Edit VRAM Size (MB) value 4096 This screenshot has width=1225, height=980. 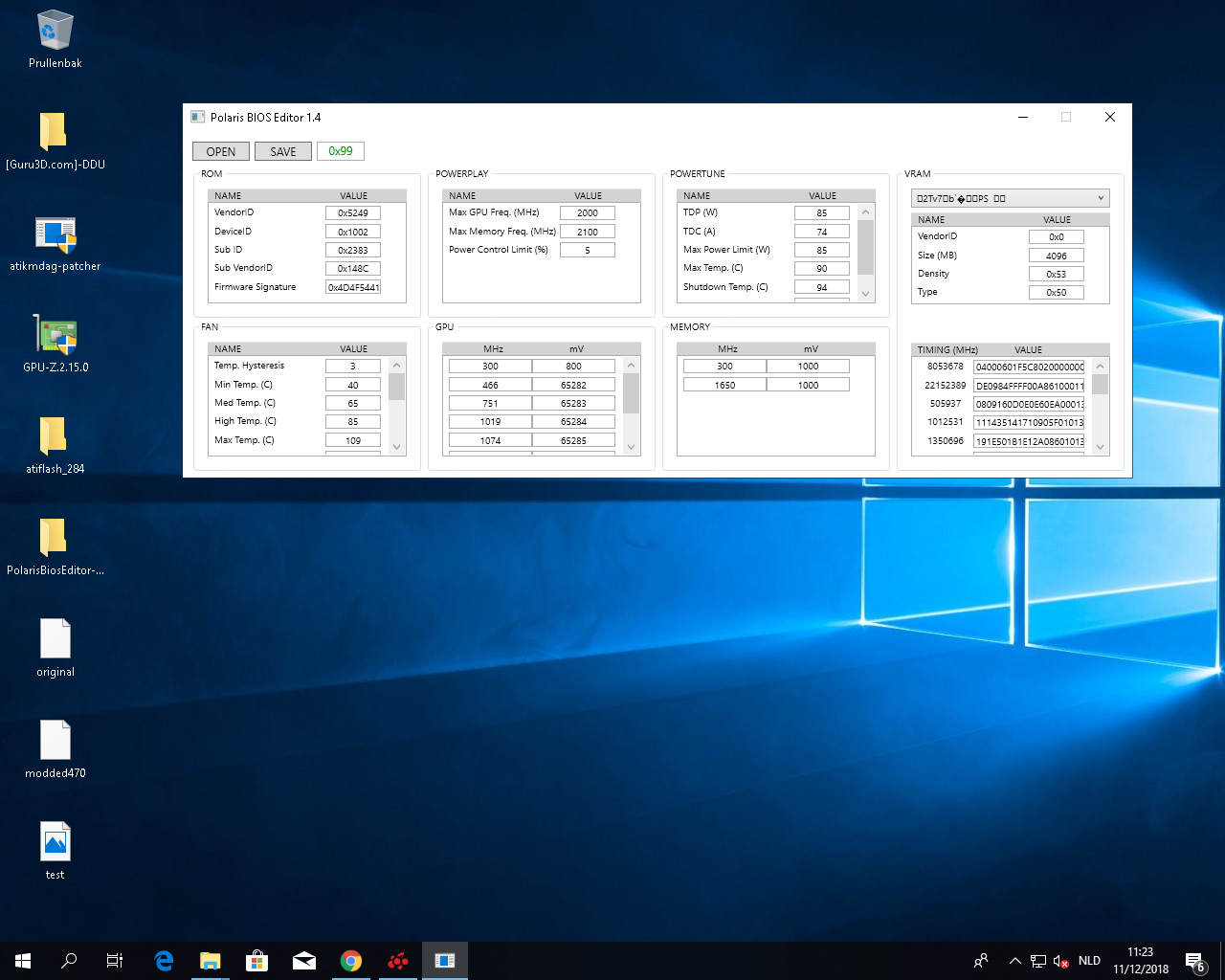(x=1057, y=256)
